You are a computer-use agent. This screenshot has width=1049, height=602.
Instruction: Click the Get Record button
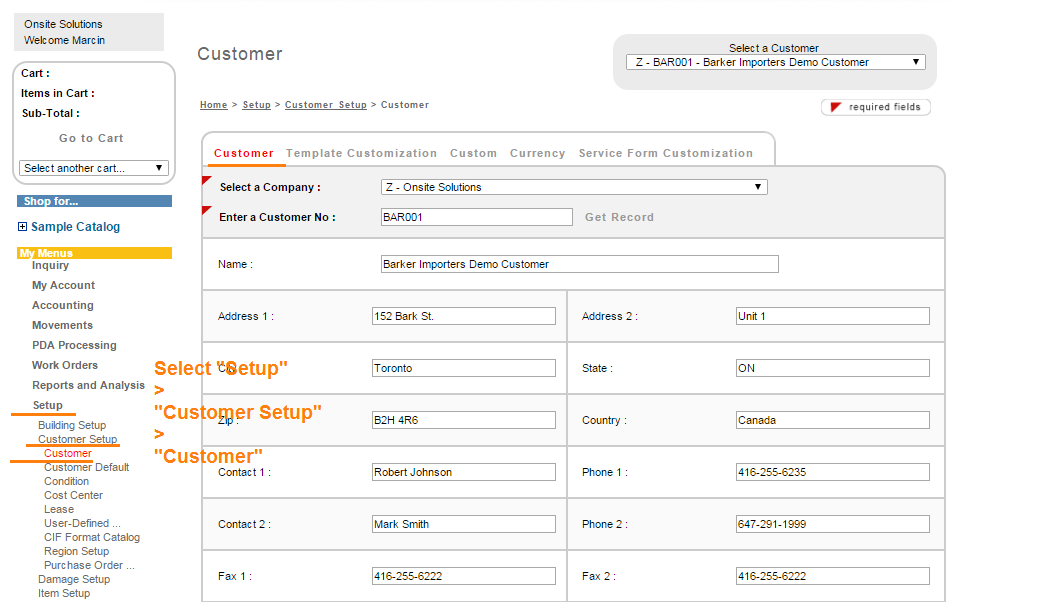[x=619, y=217]
